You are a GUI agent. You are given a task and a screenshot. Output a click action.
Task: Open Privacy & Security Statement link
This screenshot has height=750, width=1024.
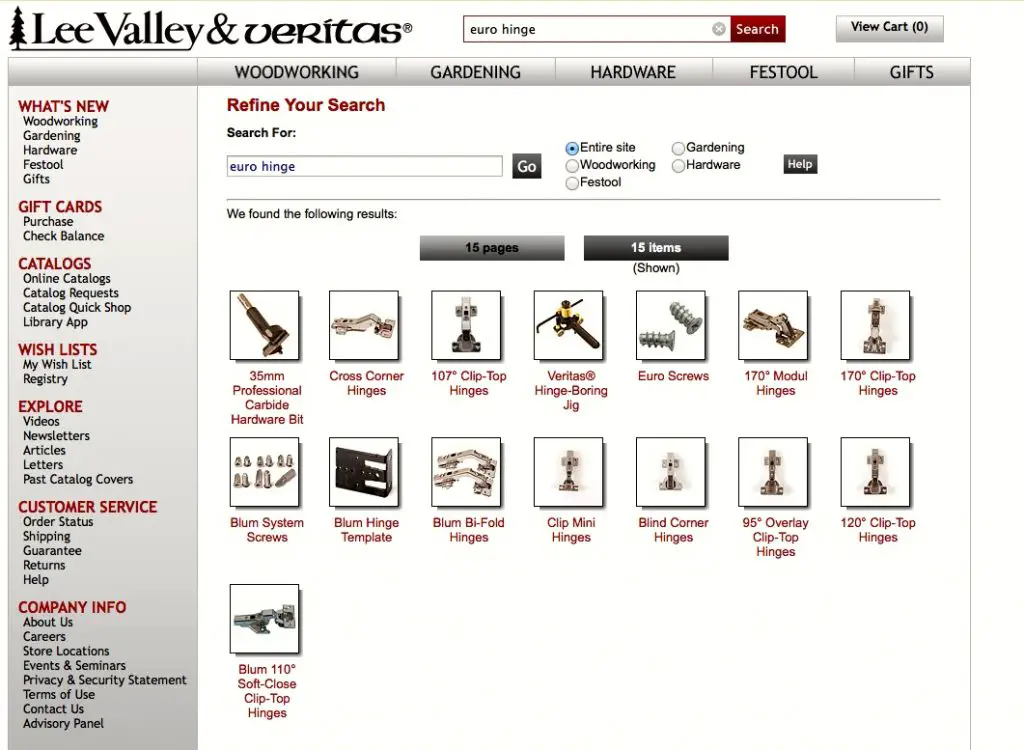click(x=104, y=680)
